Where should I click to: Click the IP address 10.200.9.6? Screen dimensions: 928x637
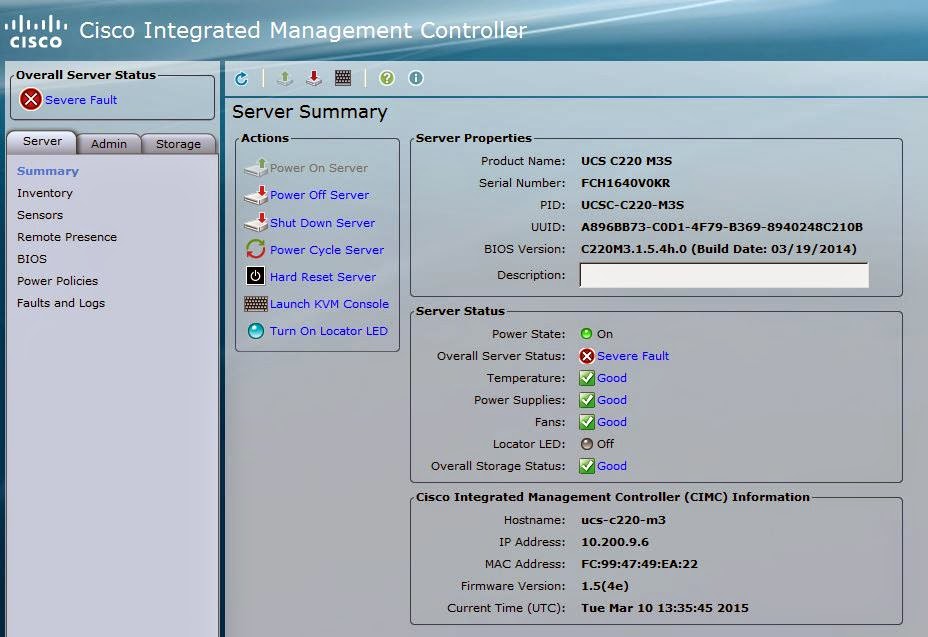615,542
